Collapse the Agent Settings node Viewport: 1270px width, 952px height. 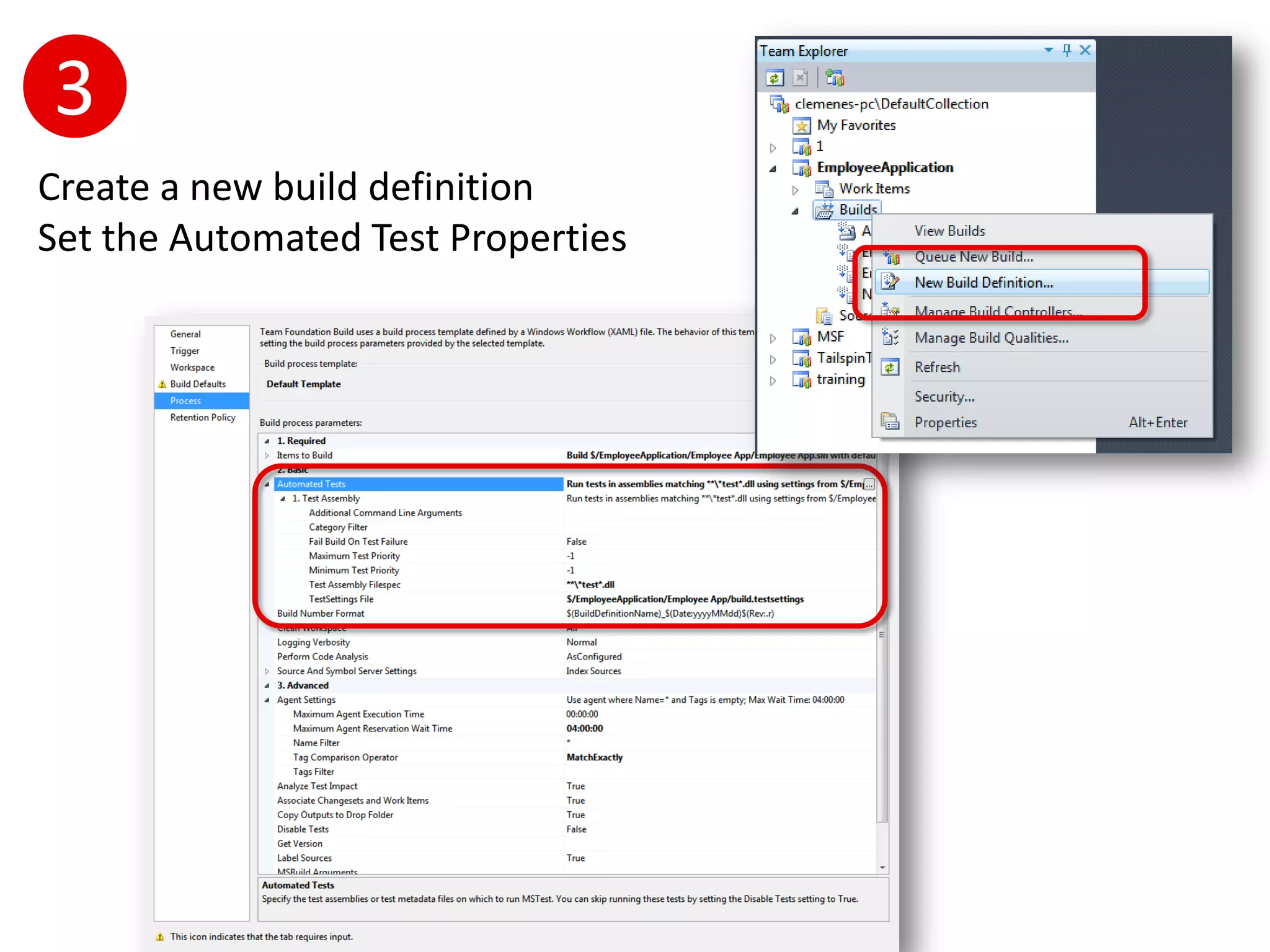(x=267, y=700)
